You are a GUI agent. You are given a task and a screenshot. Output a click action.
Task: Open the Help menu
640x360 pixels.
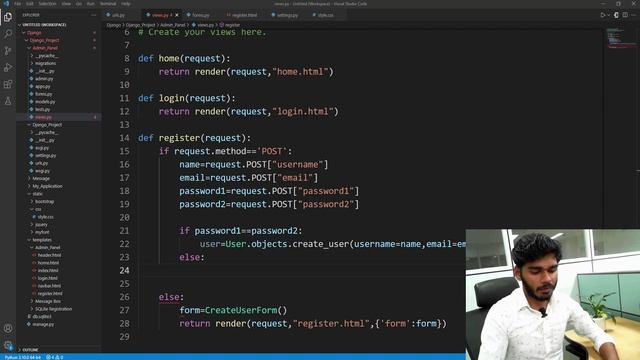point(126,4)
